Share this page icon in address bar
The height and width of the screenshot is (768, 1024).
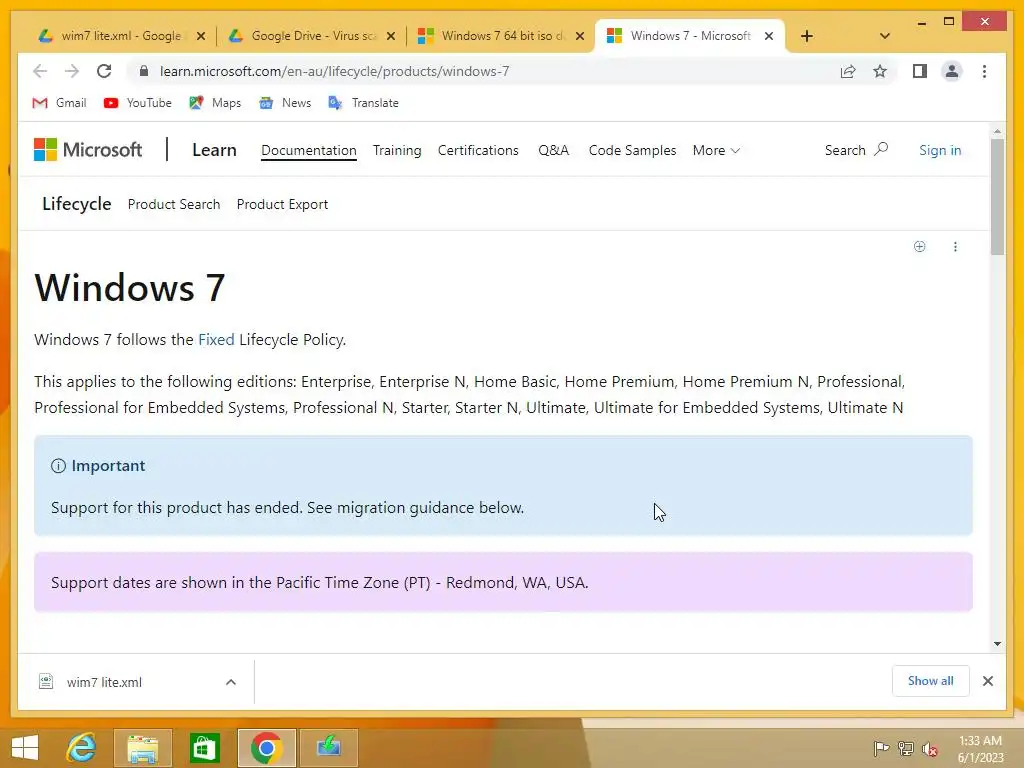click(x=848, y=71)
